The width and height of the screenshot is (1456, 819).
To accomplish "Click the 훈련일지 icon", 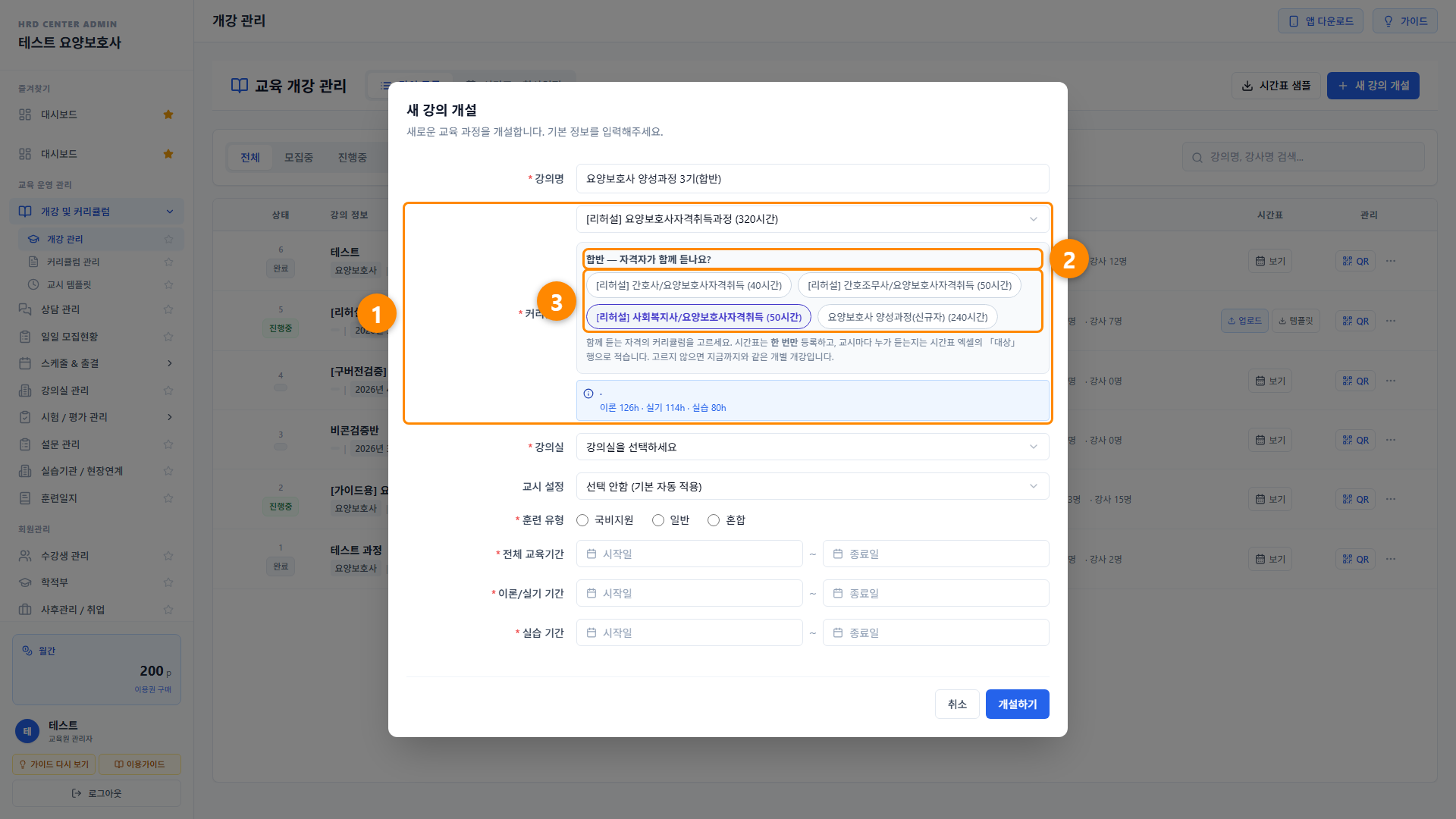I will (x=25, y=498).
